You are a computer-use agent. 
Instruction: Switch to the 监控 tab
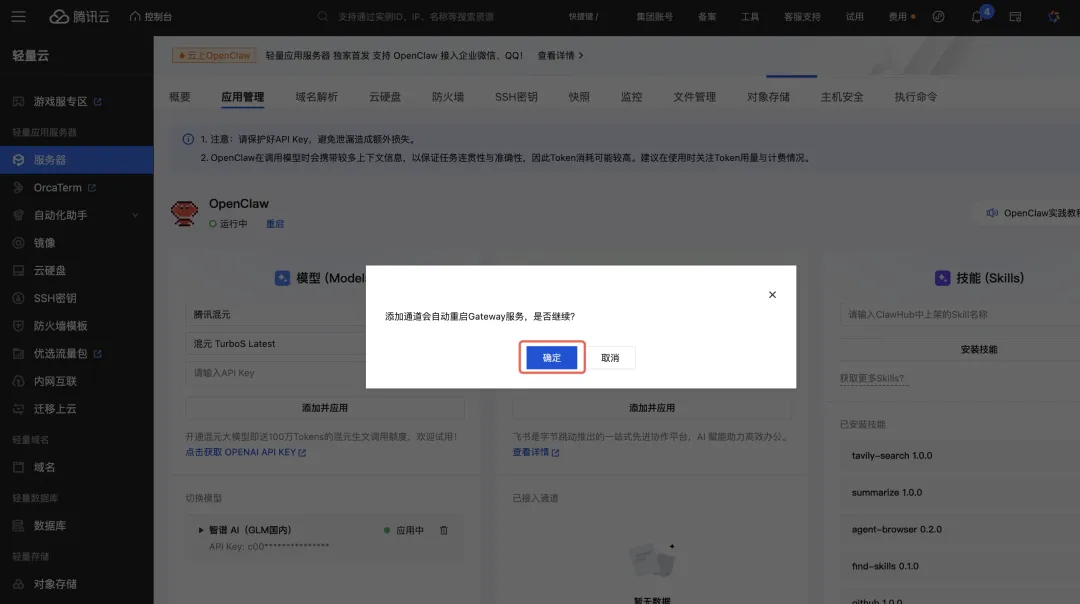pyautogui.click(x=631, y=97)
